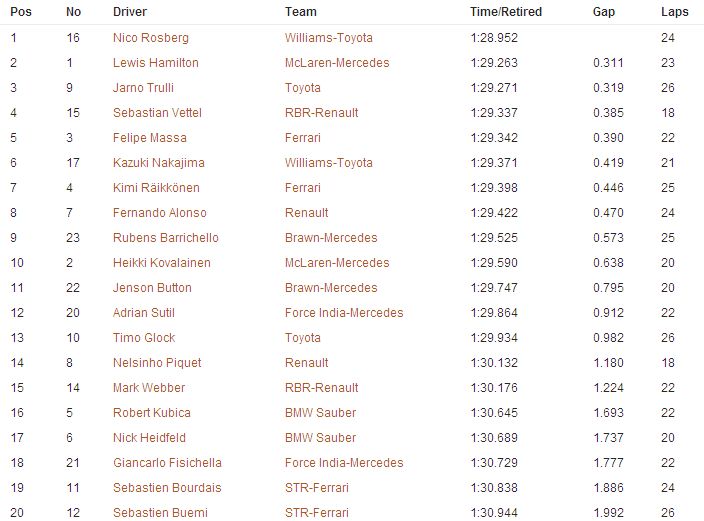Viewport: 704px width, 521px height.
Task: Open Nico Rosberg driver link
Action: pyautogui.click(x=151, y=38)
